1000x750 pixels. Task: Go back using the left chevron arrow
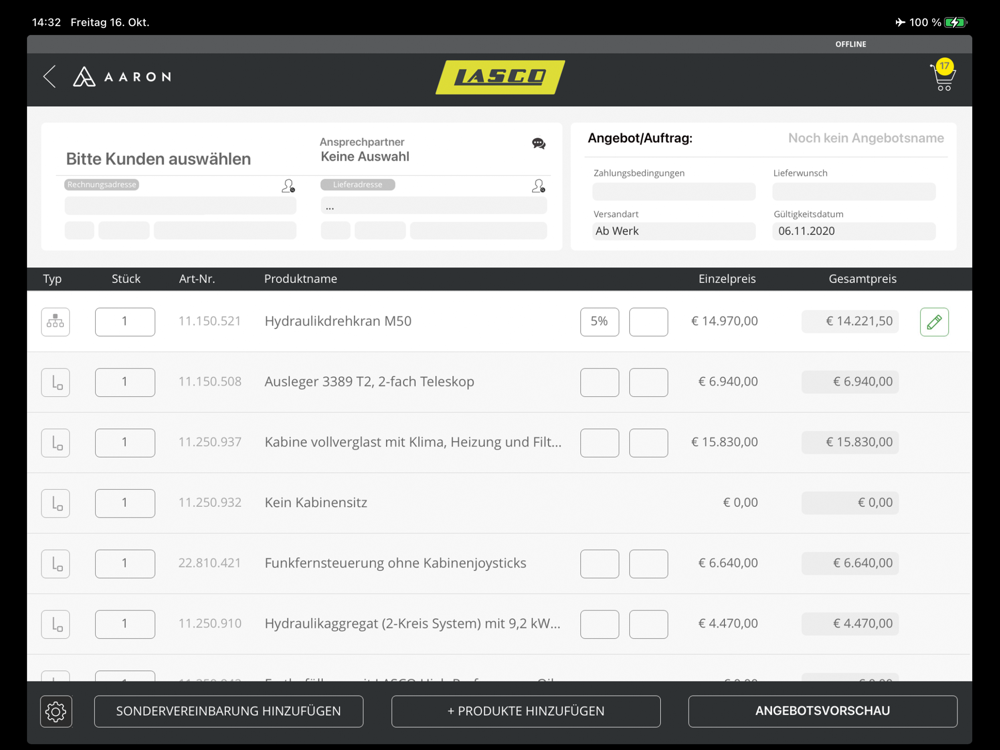point(50,77)
